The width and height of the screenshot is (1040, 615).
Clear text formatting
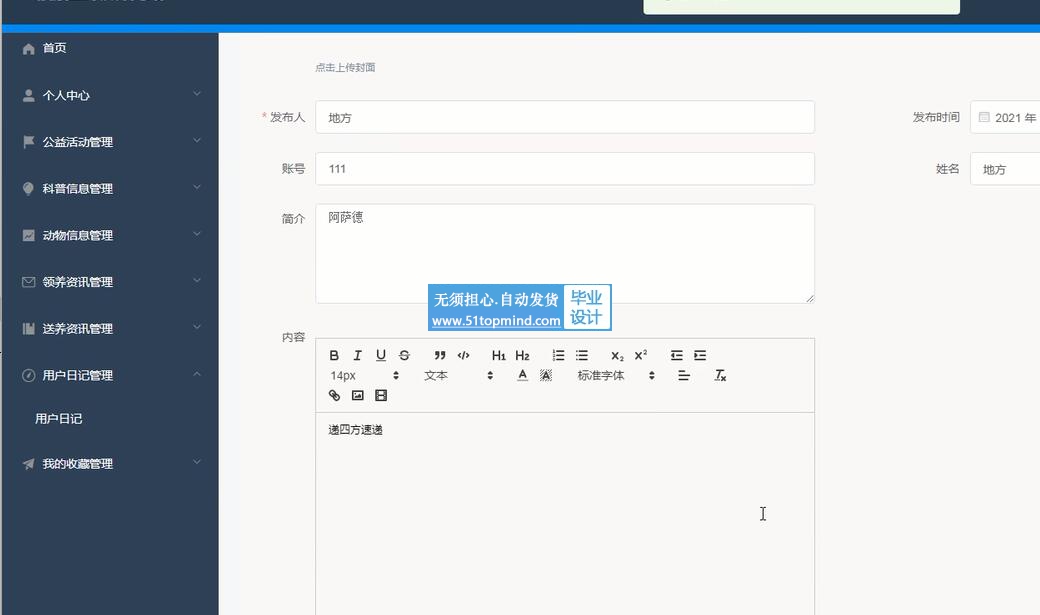[x=720, y=376]
